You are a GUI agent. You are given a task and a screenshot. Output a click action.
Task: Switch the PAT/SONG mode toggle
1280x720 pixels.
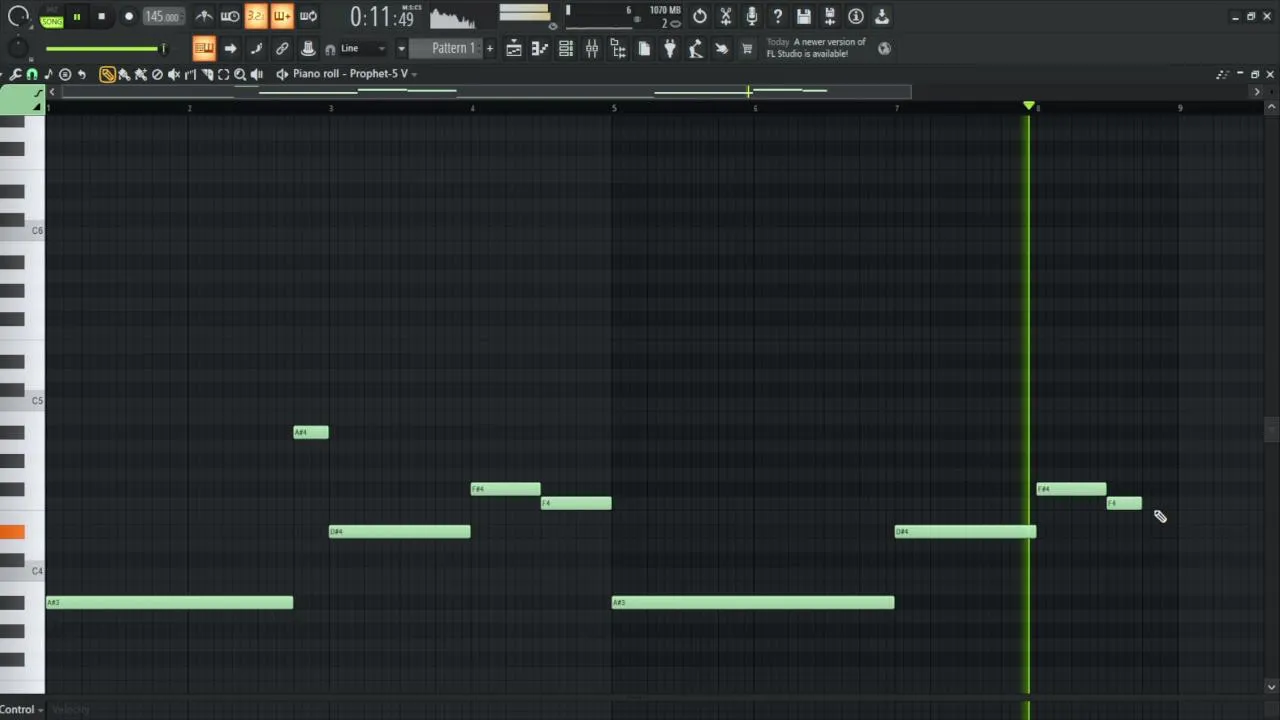51,16
